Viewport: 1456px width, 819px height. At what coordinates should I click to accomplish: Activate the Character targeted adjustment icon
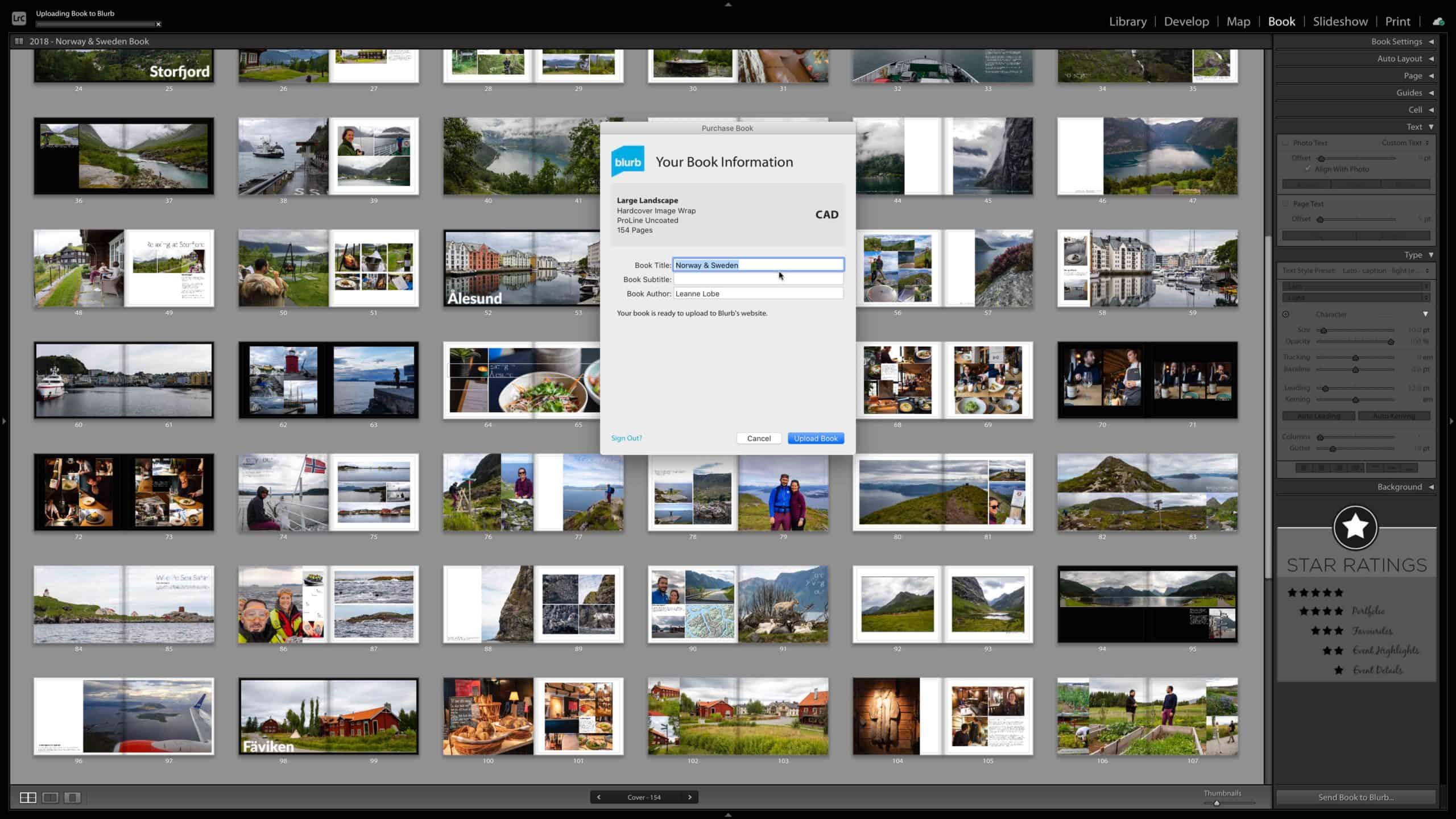click(1285, 314)
